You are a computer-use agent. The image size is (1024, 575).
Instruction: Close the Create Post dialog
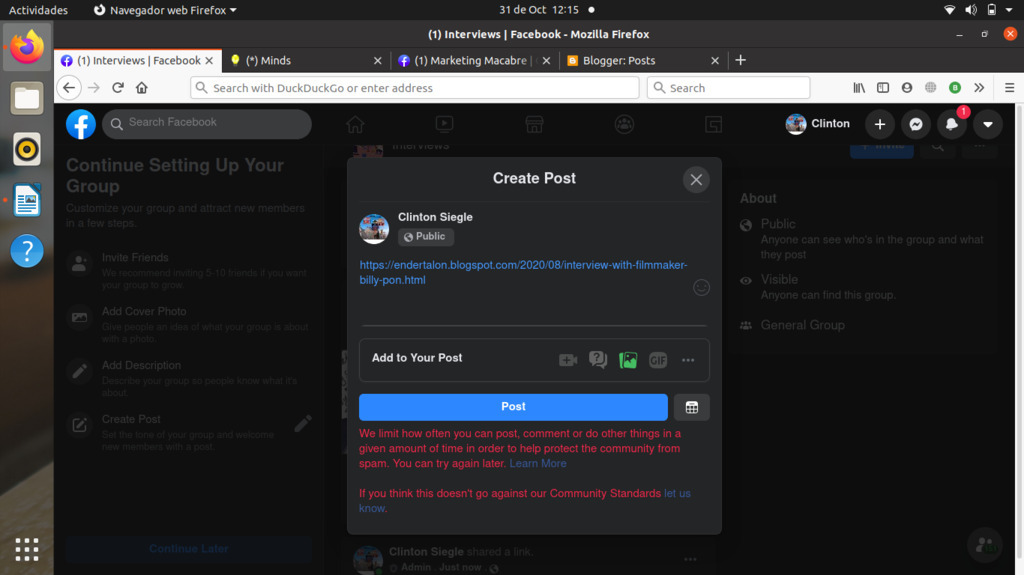696,180
